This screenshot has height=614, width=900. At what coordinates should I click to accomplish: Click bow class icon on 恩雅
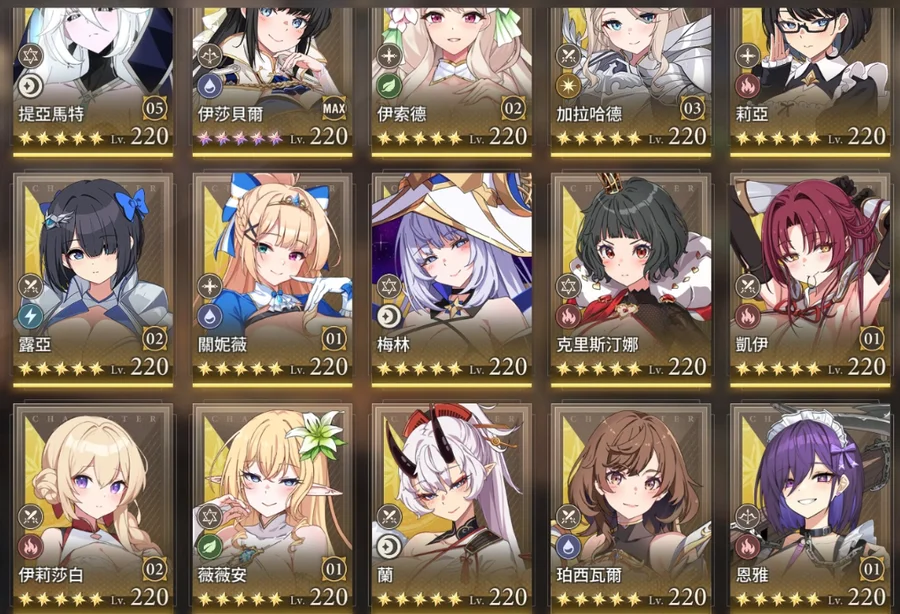pyautogui.click(x=747, y=516)
